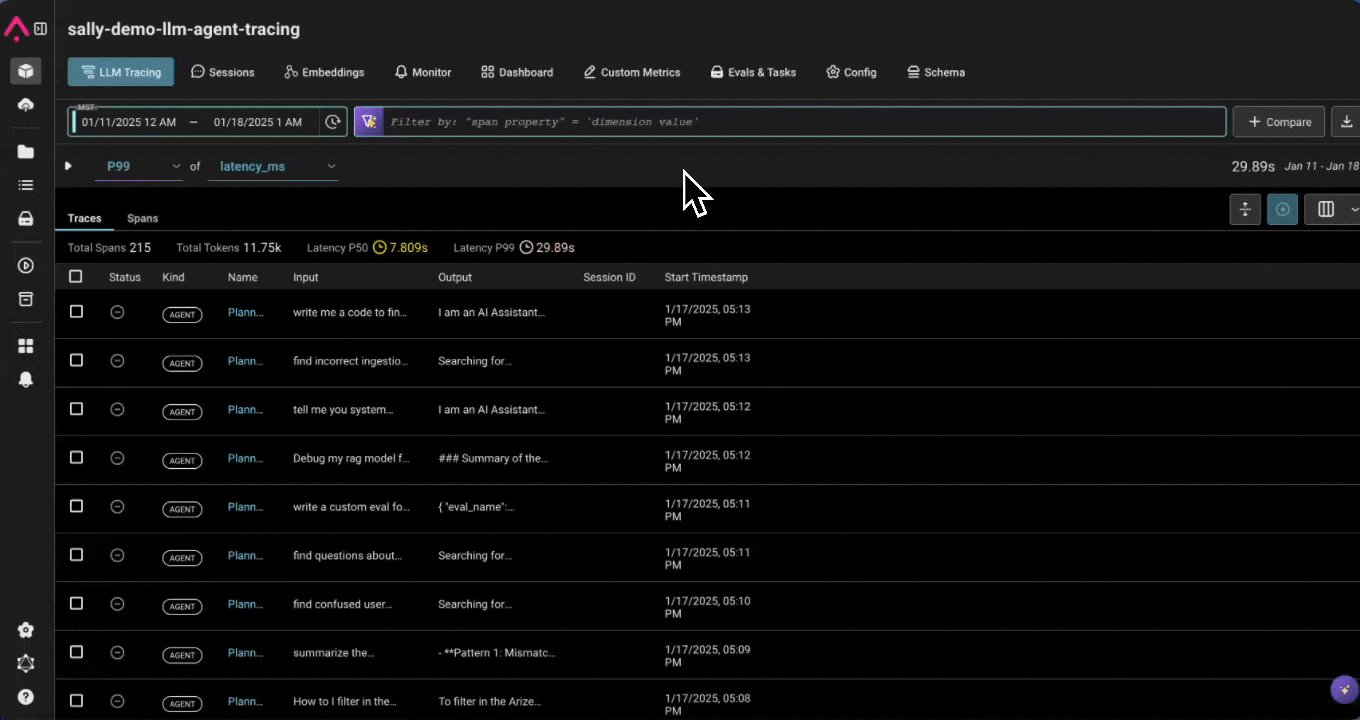
Task: Select checkbox for 'Debug my rag model' row
Action: 76,458
